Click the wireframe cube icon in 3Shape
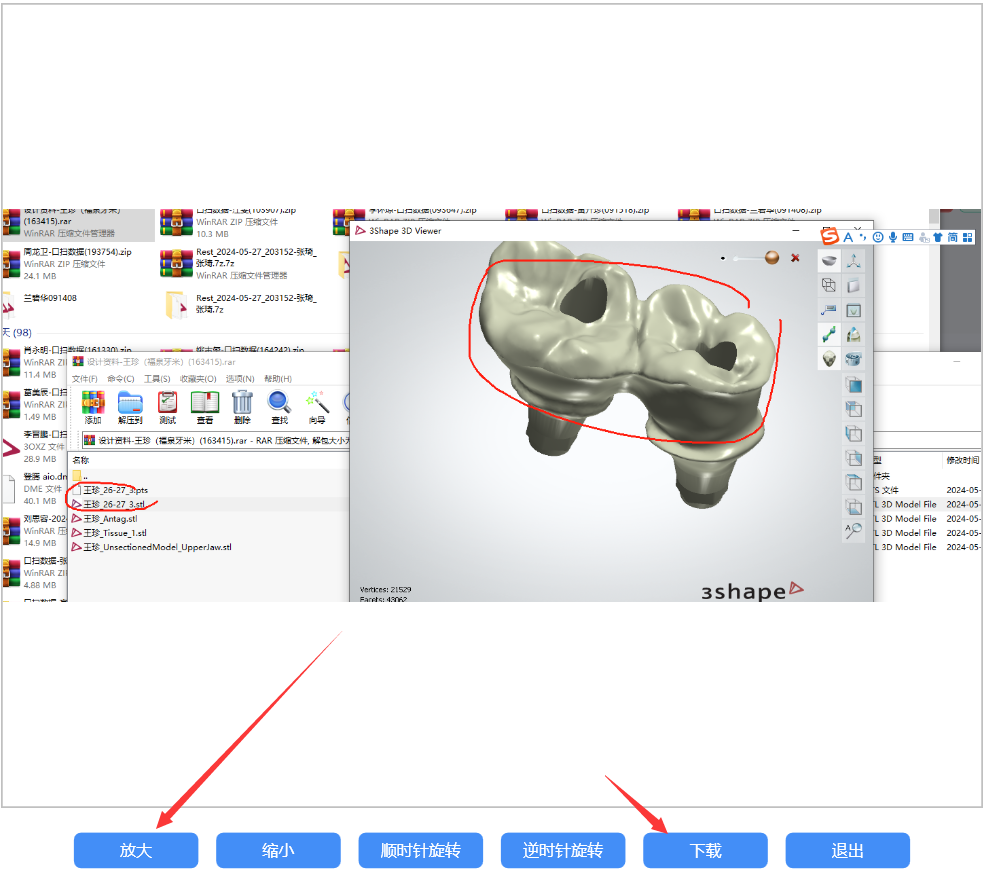Screen dimensions: 985x879 (x=829, y=285)
